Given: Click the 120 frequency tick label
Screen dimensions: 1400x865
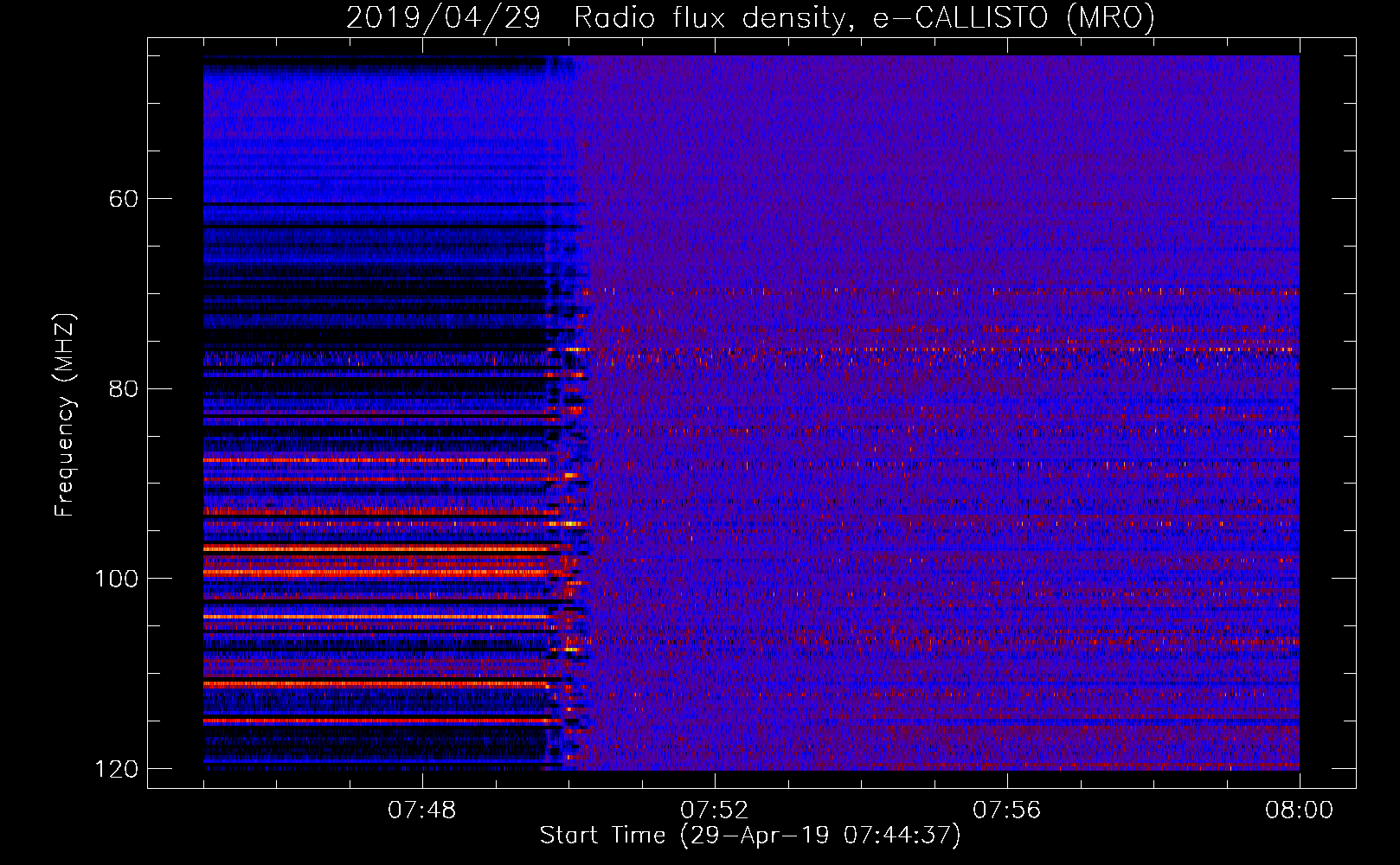Looking at the screenshot, I should (116, 769).
